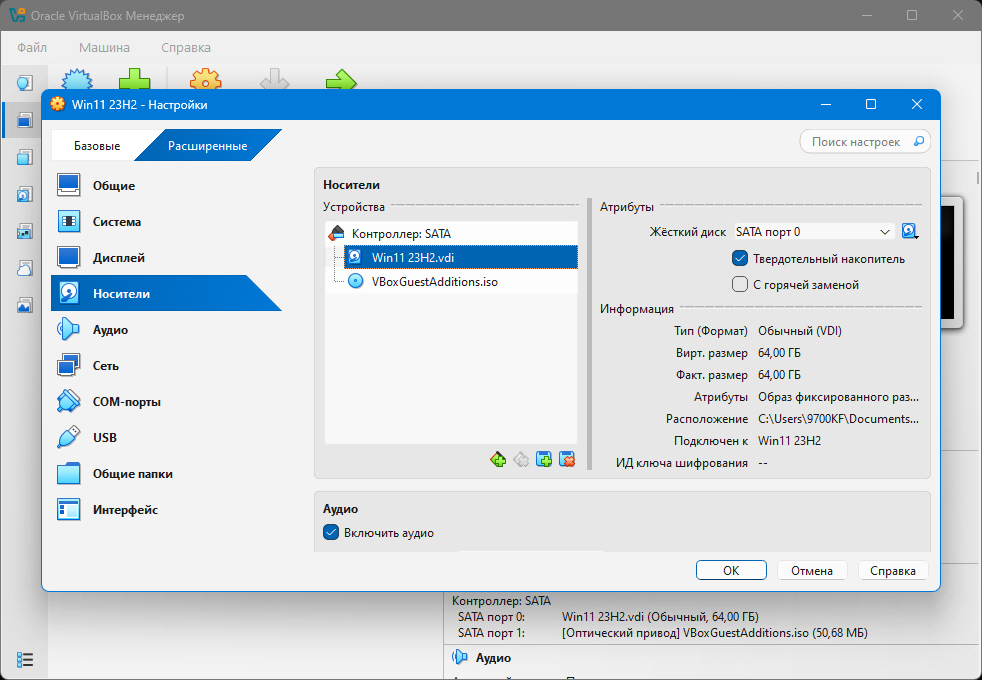Screen dimensions: 982x680
Task: Click the monitor icon of Общие category
Action: (x=69, y=185)
